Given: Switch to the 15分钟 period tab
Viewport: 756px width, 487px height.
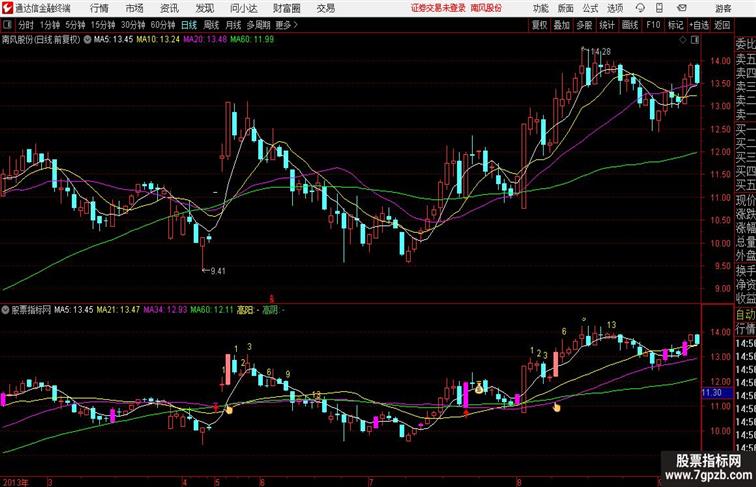Looking at the screenshot, I should tap(103, 25).
